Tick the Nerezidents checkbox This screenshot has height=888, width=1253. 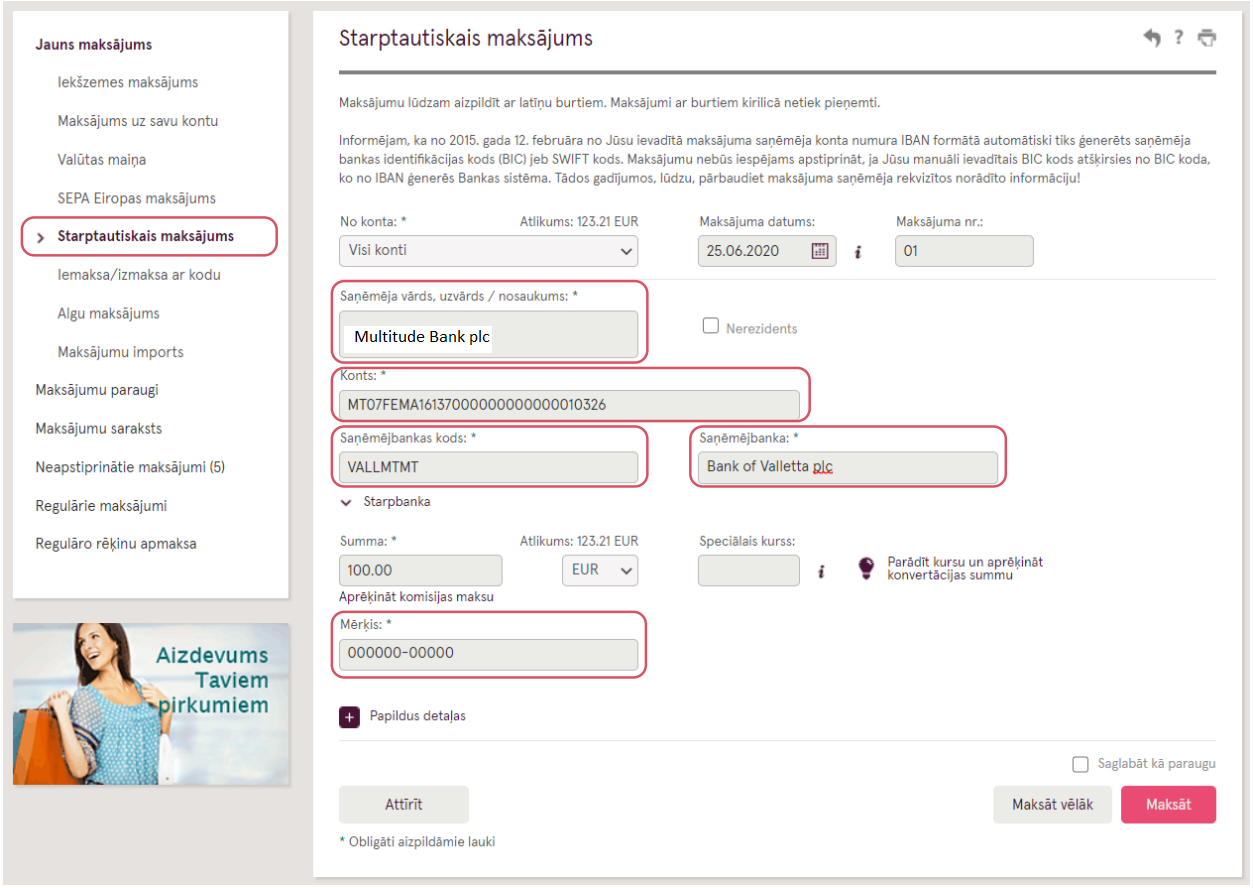click(711, 326)
